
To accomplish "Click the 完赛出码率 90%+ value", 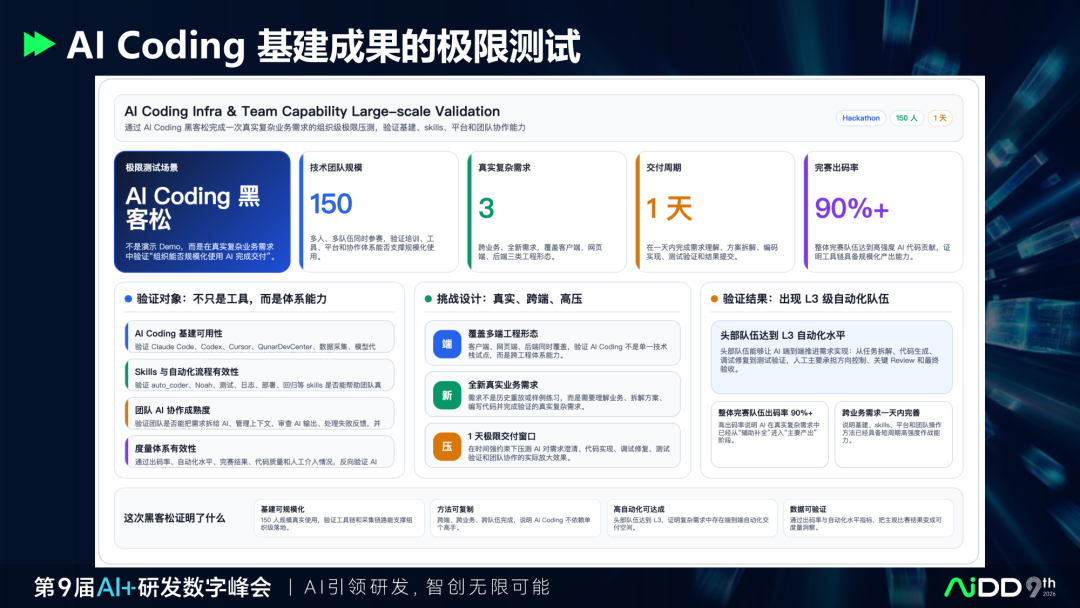I will (x=851, y=208).
